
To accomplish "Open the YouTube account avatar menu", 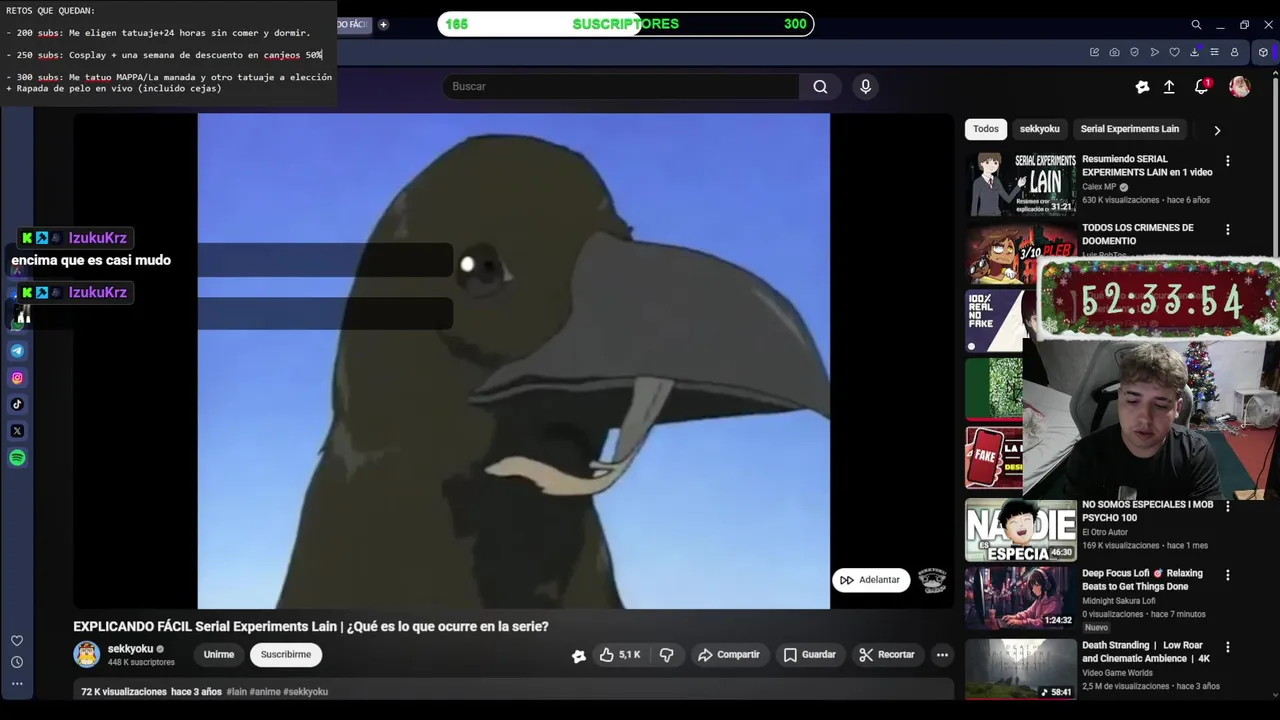I will tap(1239, 87).
